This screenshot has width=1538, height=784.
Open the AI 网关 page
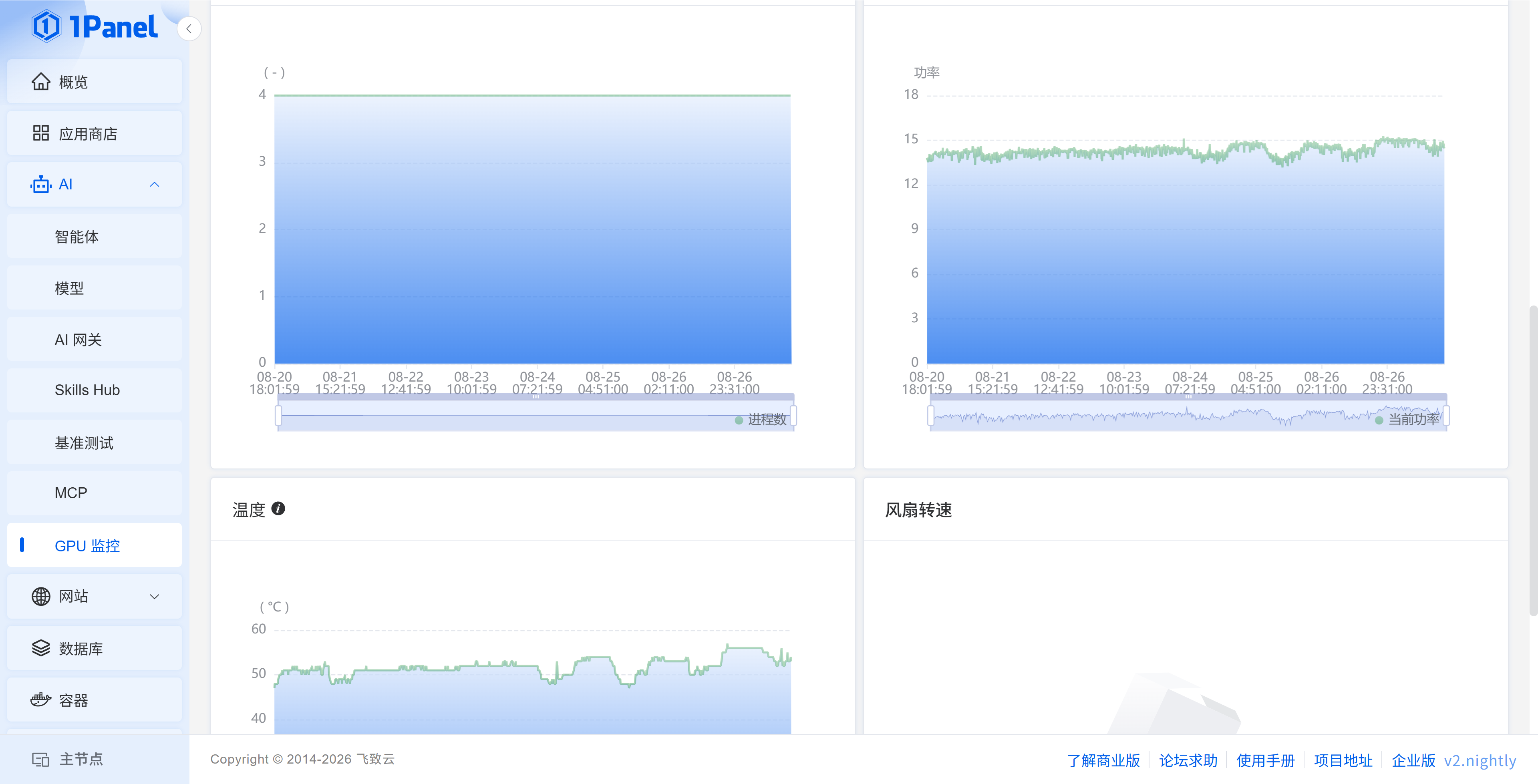(x=95, y=339)
